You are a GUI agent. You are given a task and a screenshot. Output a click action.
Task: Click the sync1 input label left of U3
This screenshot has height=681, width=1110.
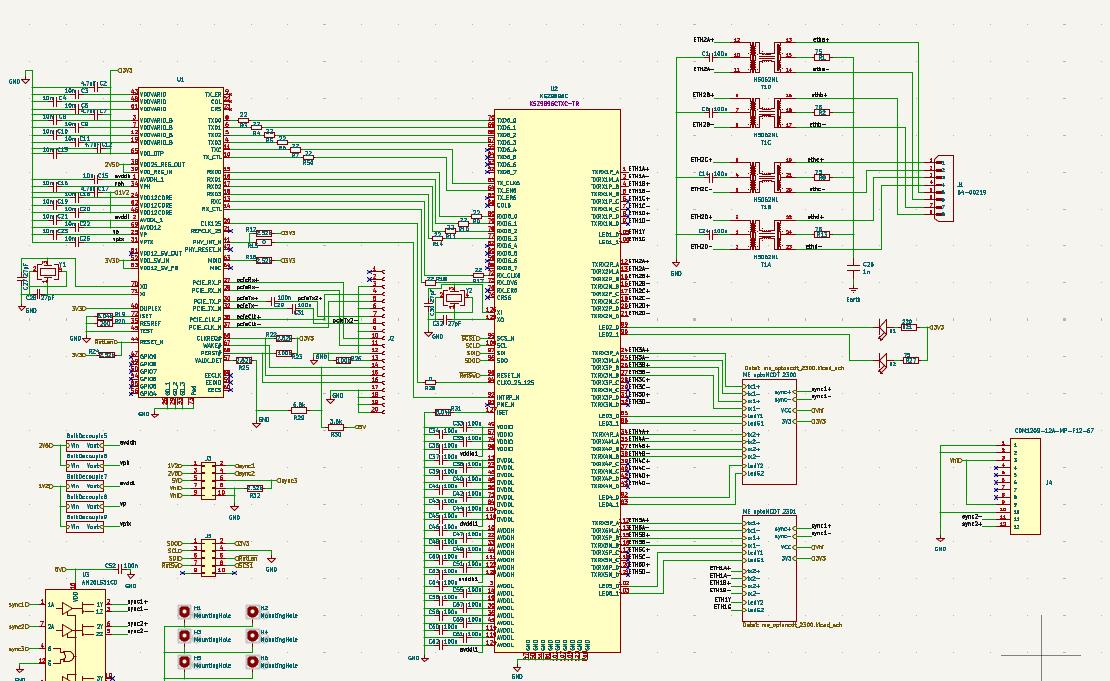[x=18, y=605]
